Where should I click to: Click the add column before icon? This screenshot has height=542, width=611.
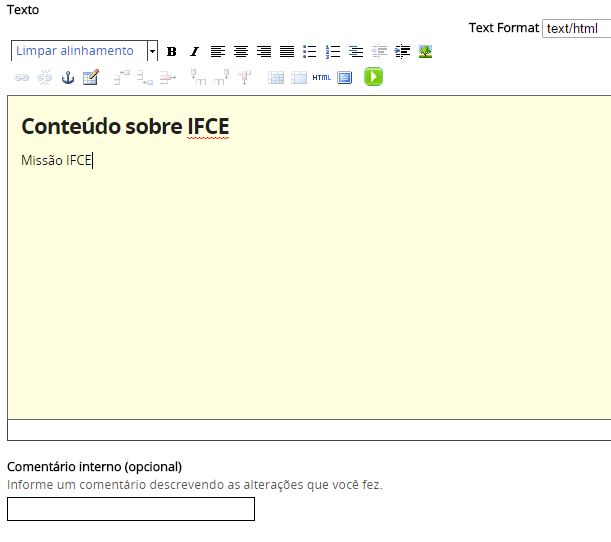pyautogui.click(x=198, y=78)
